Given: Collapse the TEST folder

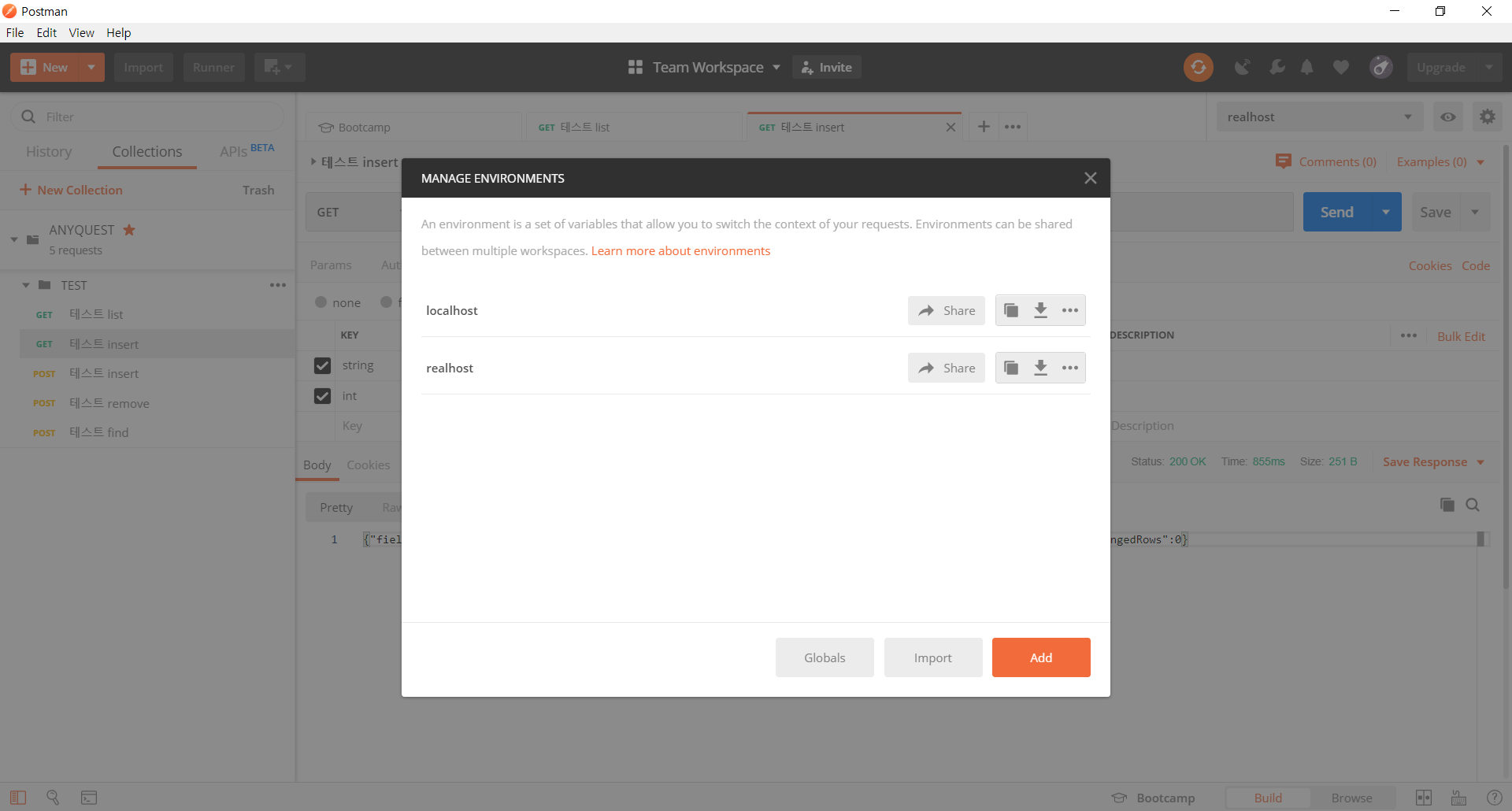Looking at the screenshot, I should (25, 285).
